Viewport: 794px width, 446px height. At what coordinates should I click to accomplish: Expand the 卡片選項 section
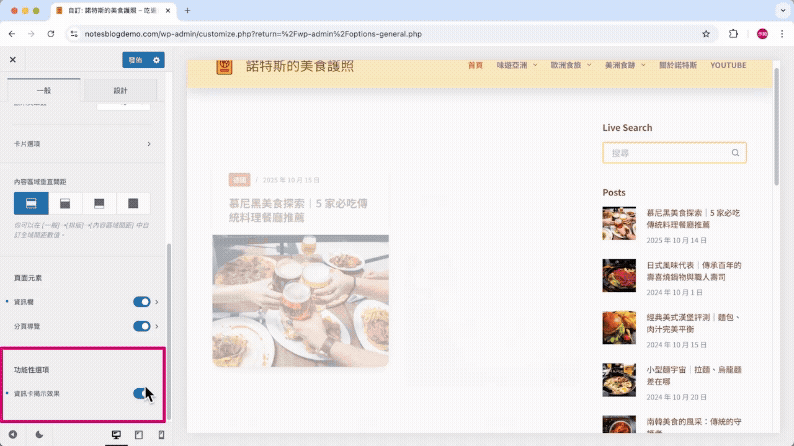(x=149, y=144)
